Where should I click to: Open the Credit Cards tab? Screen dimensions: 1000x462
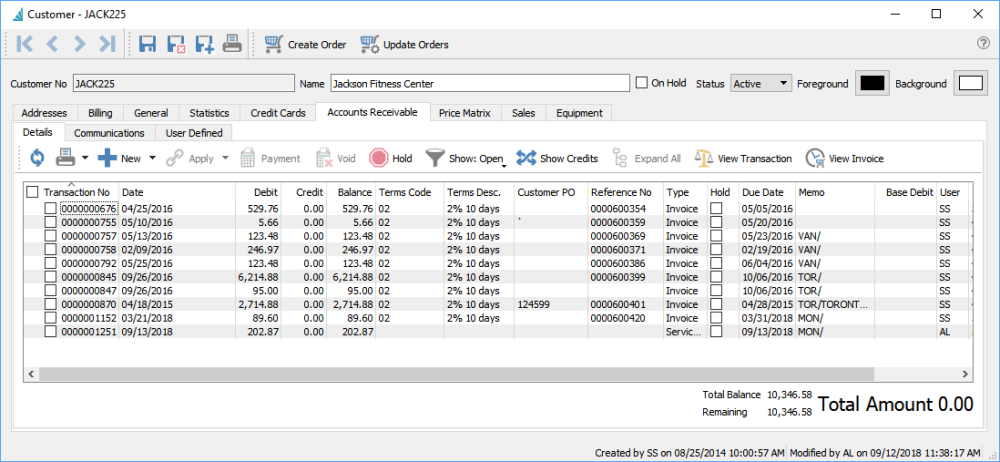point(277,113)
